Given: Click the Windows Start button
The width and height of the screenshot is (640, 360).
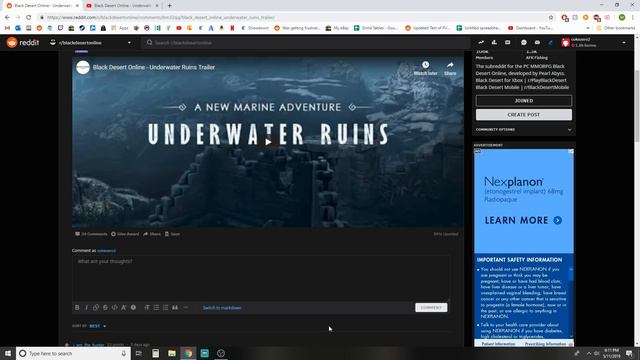Looking at the screenshot, I should (8, 353).
